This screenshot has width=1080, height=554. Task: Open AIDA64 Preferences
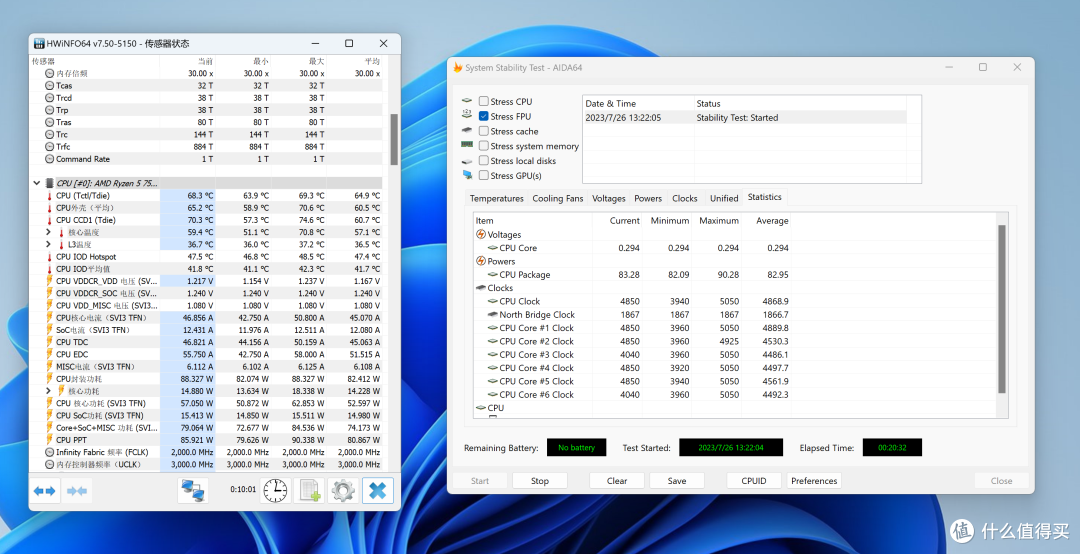click(x=814, y=481)
